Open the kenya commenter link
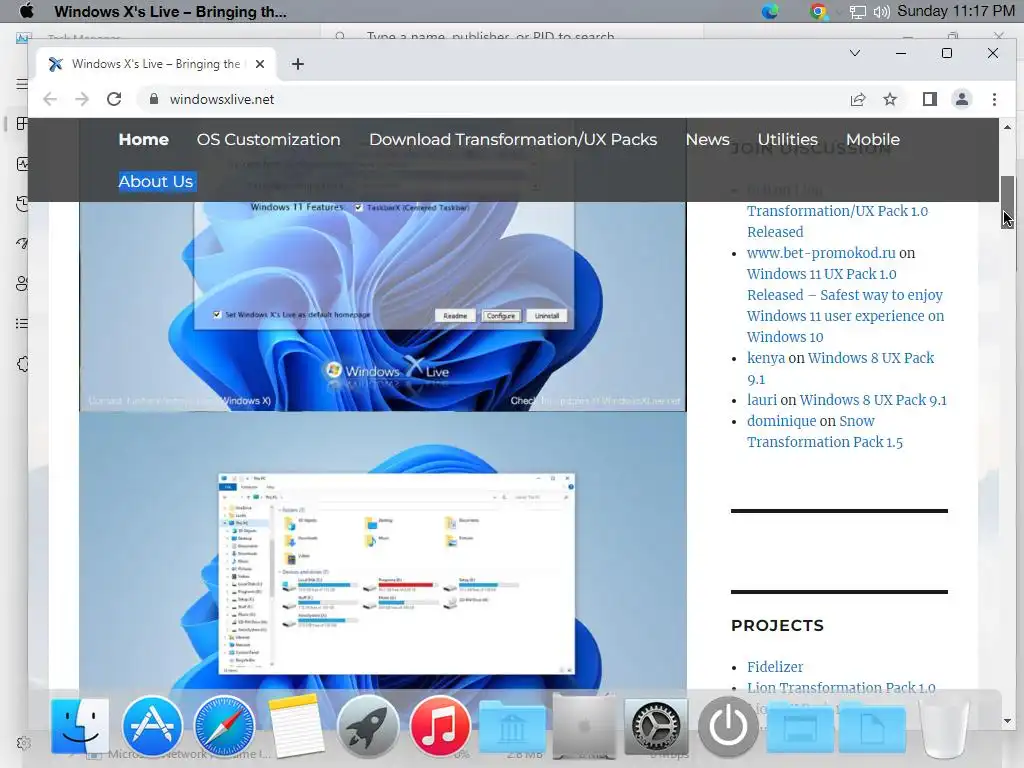The height and width of the screenshot is (768, 1024). pyautogui.click(x=766, y=358)
